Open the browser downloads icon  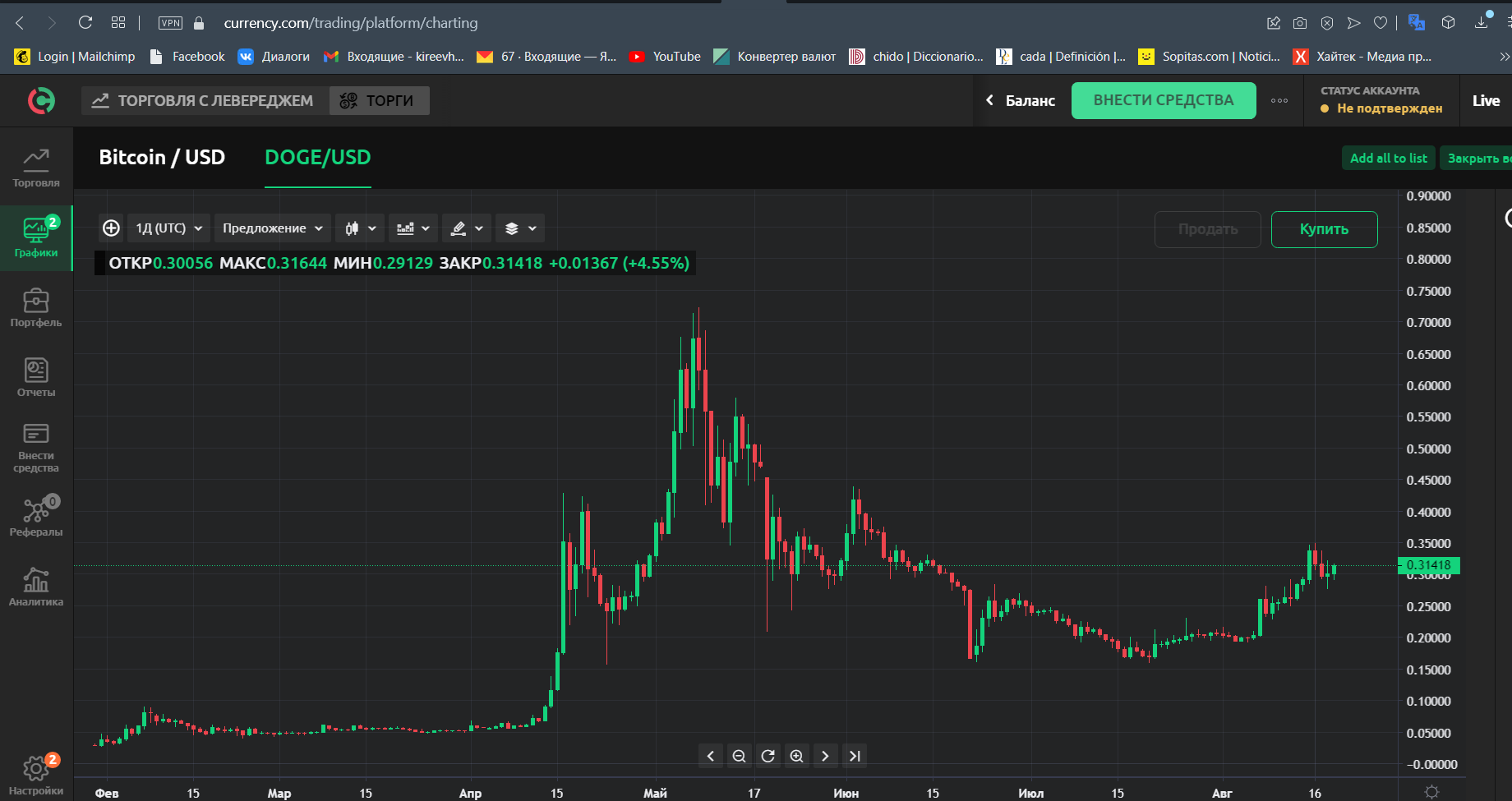point(1482,22)
